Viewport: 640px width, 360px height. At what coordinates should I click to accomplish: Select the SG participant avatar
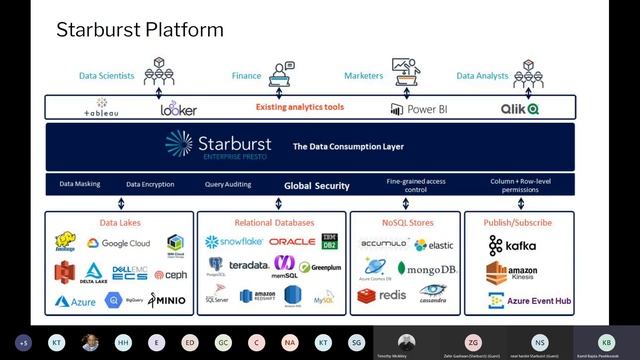(x=356, y=343)
